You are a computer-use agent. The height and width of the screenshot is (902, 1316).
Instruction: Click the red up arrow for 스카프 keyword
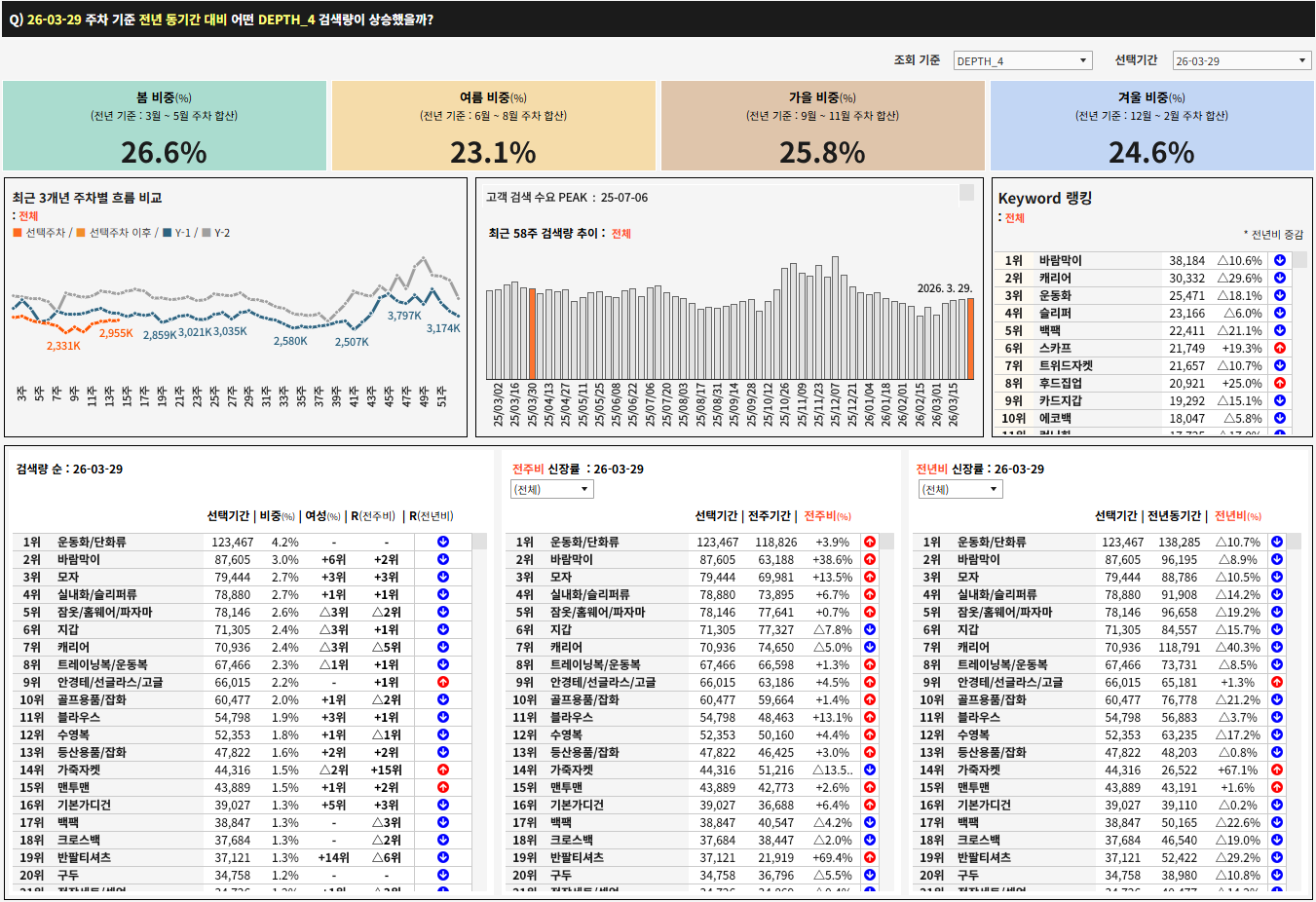1280,348
